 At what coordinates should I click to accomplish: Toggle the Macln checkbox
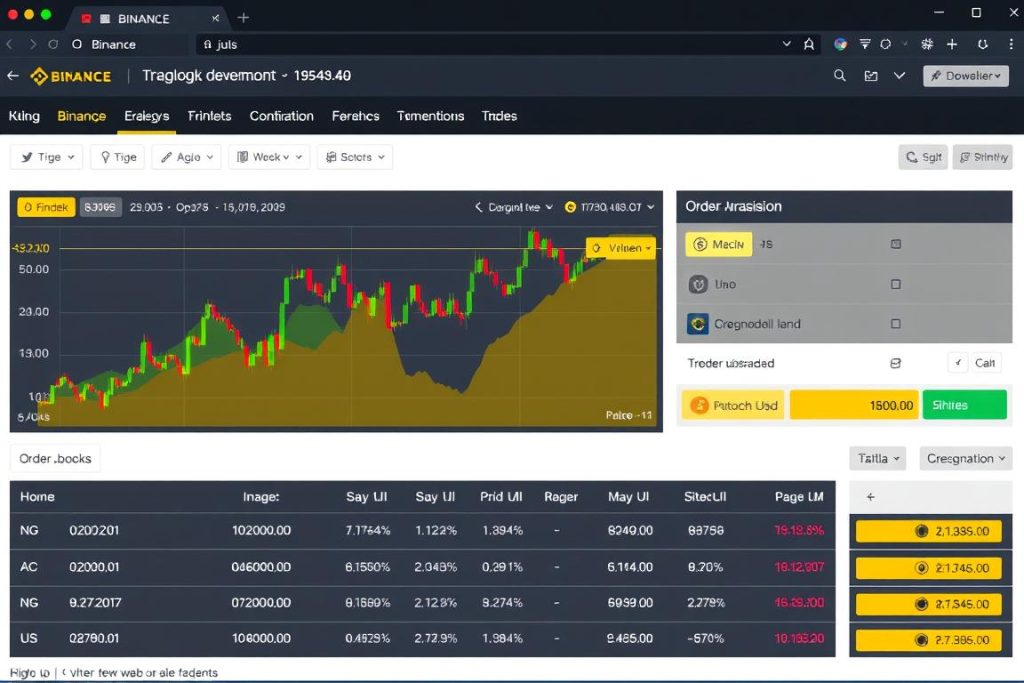(896, 244)
